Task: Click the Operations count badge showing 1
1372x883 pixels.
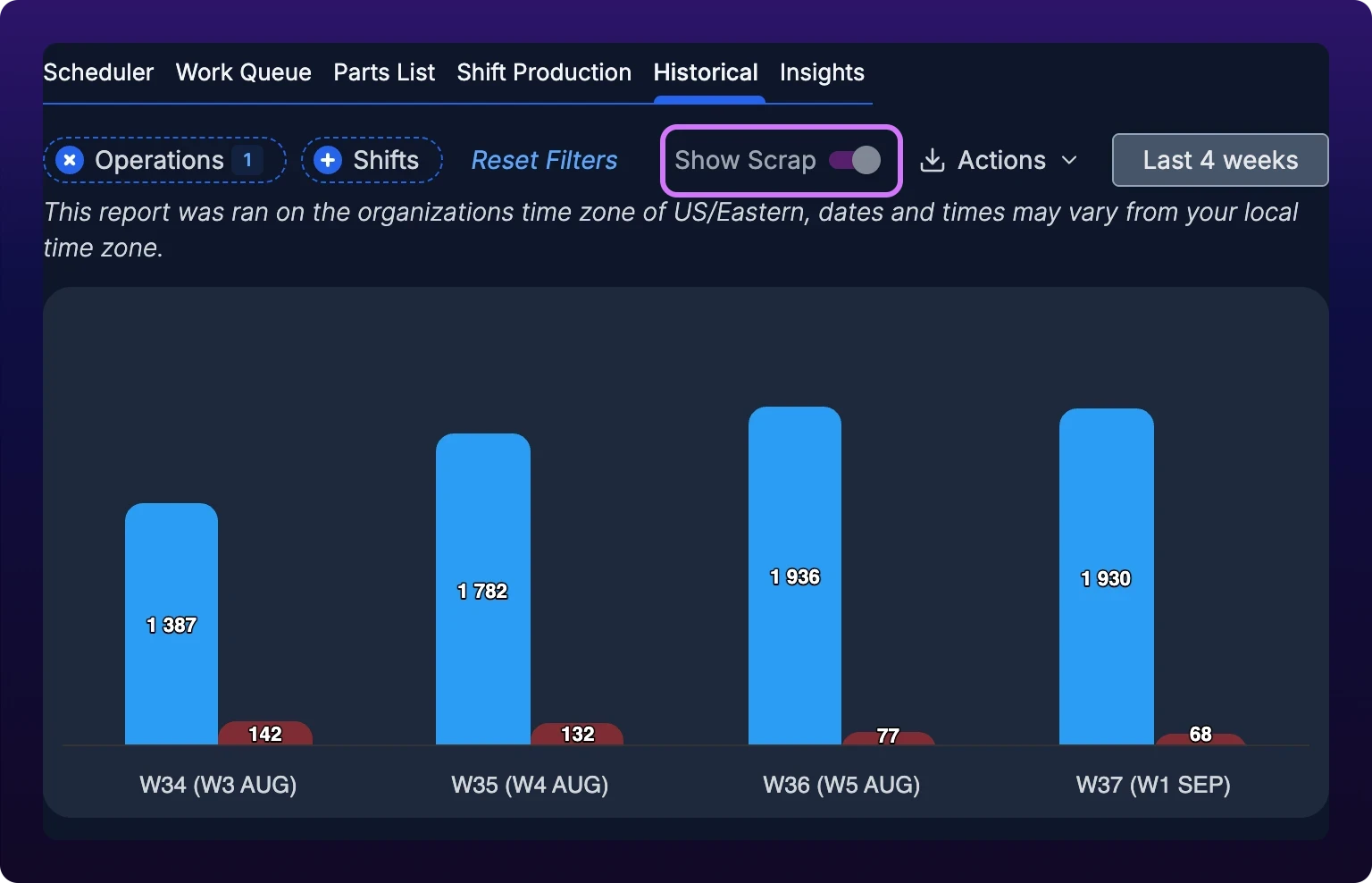Action: click(247, 160)
